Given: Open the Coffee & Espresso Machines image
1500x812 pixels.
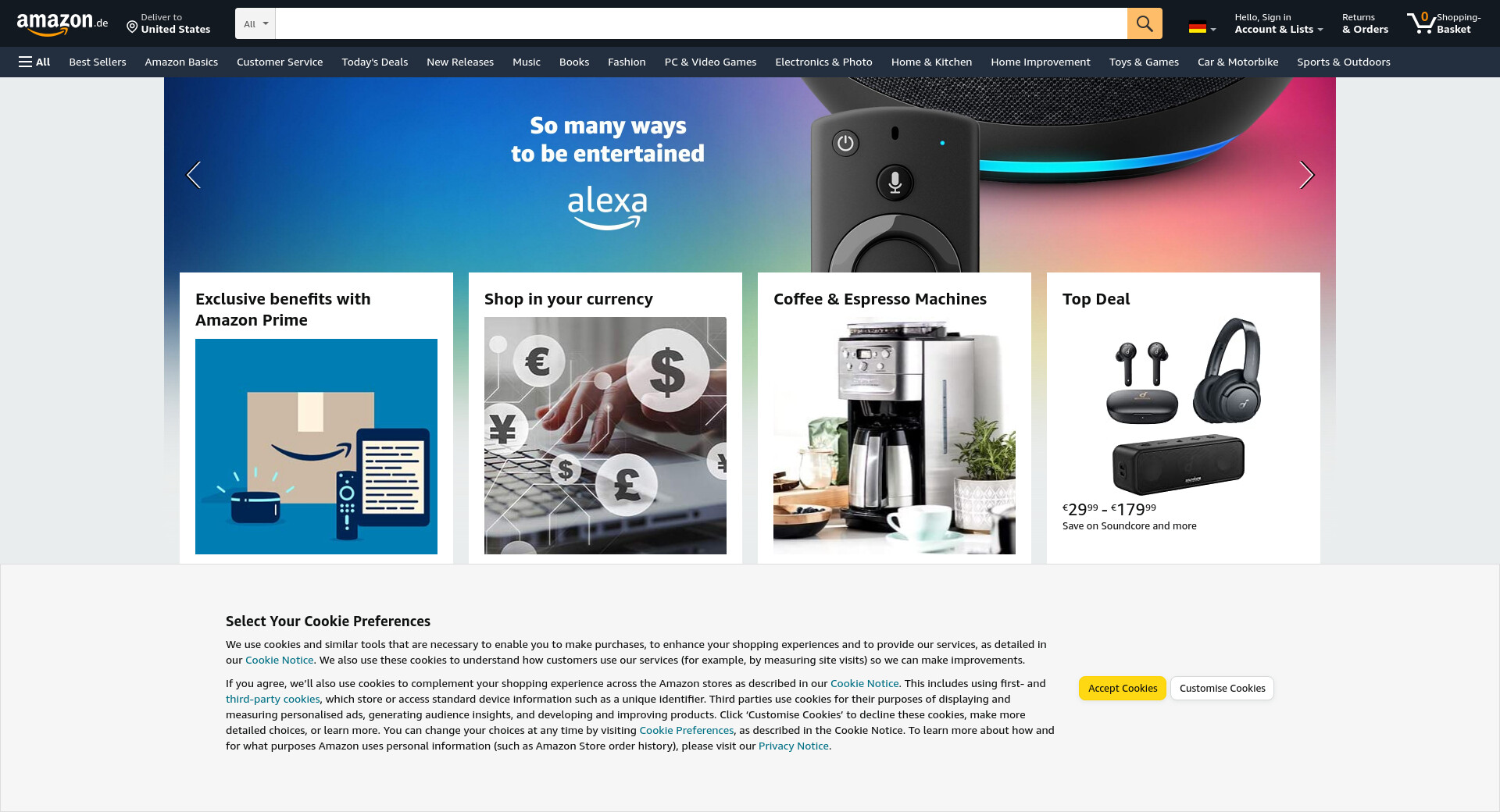Looking at the screenshot, I should (x=895, y=436).
